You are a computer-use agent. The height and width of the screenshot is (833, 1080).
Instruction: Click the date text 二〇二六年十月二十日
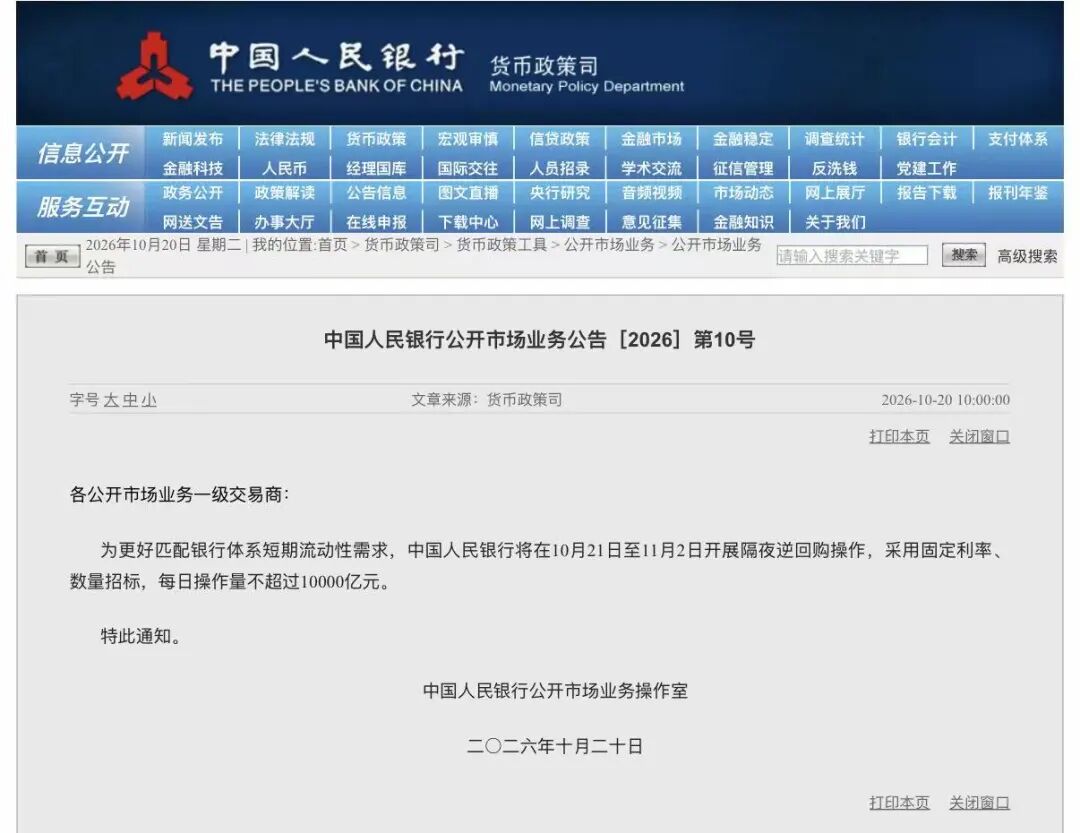(554, 746)
